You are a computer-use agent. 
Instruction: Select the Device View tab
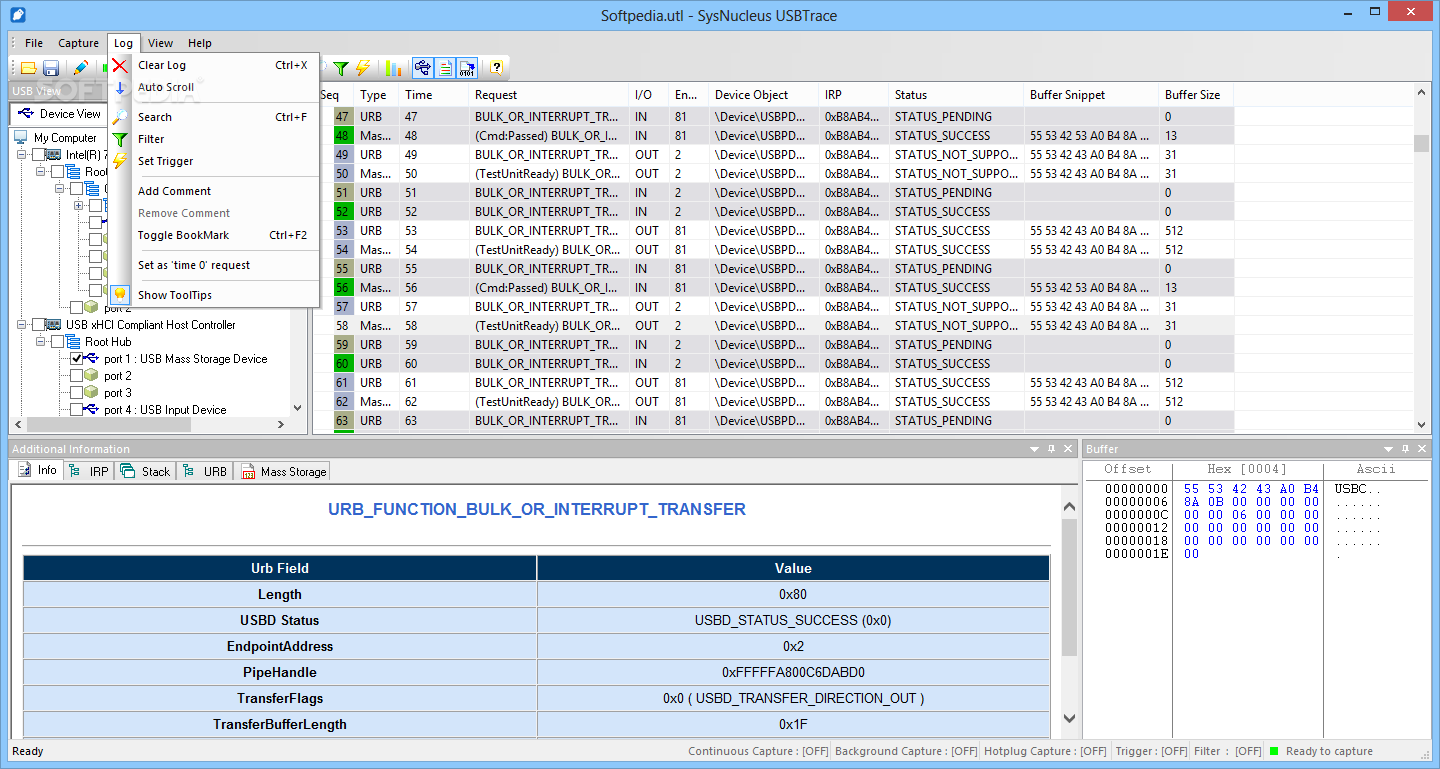tap(59, 114)
